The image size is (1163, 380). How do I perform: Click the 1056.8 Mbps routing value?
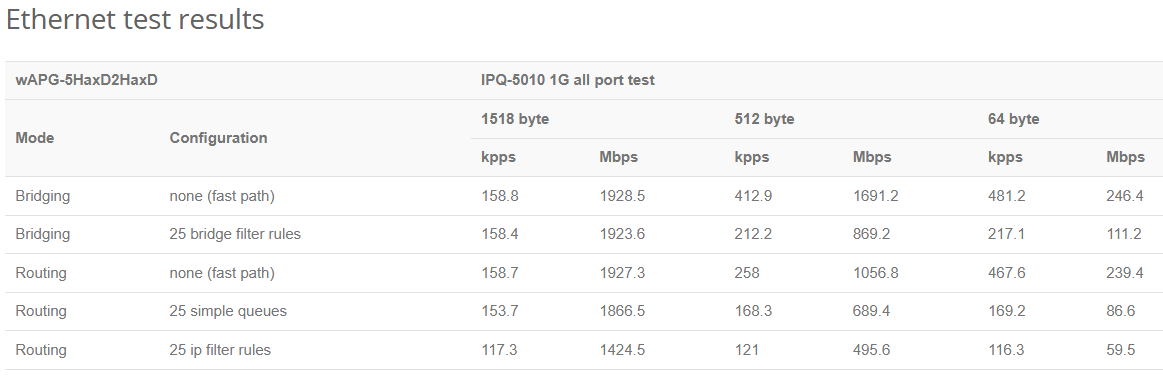pos(875,273)
